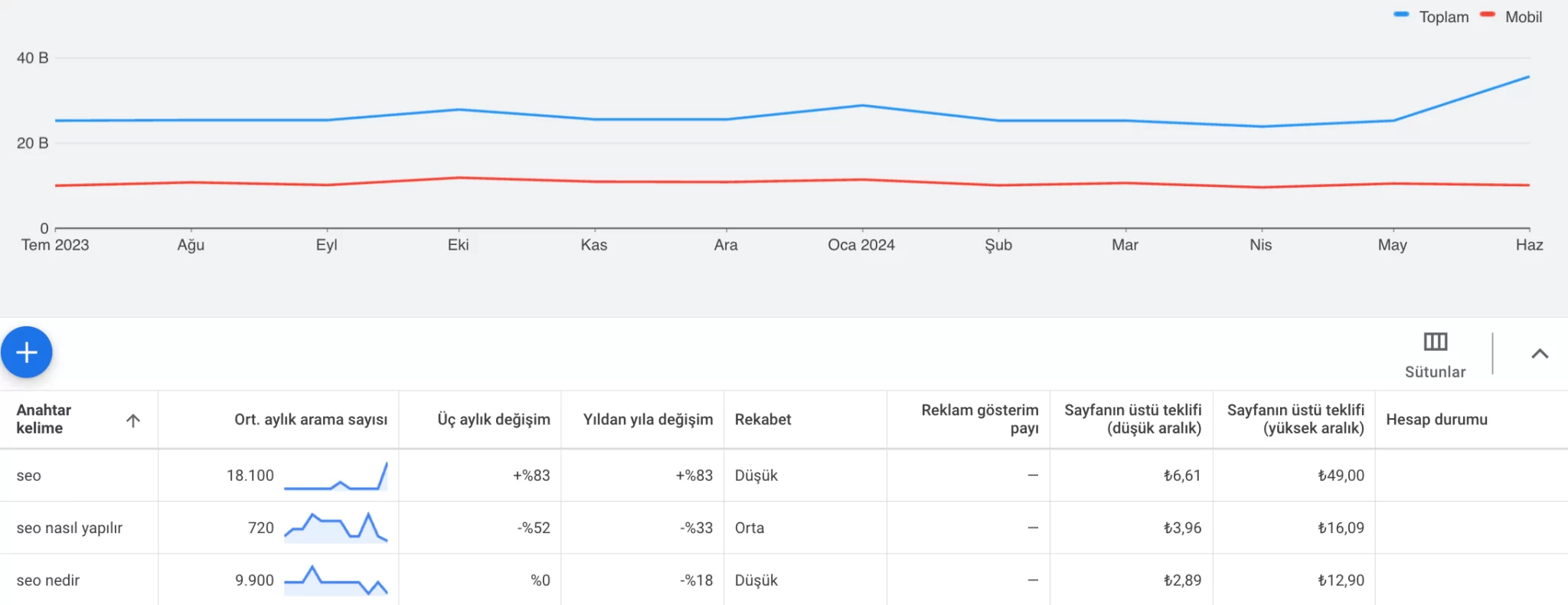Select the keyword 'seo nedir'

(x=47, y=580)
